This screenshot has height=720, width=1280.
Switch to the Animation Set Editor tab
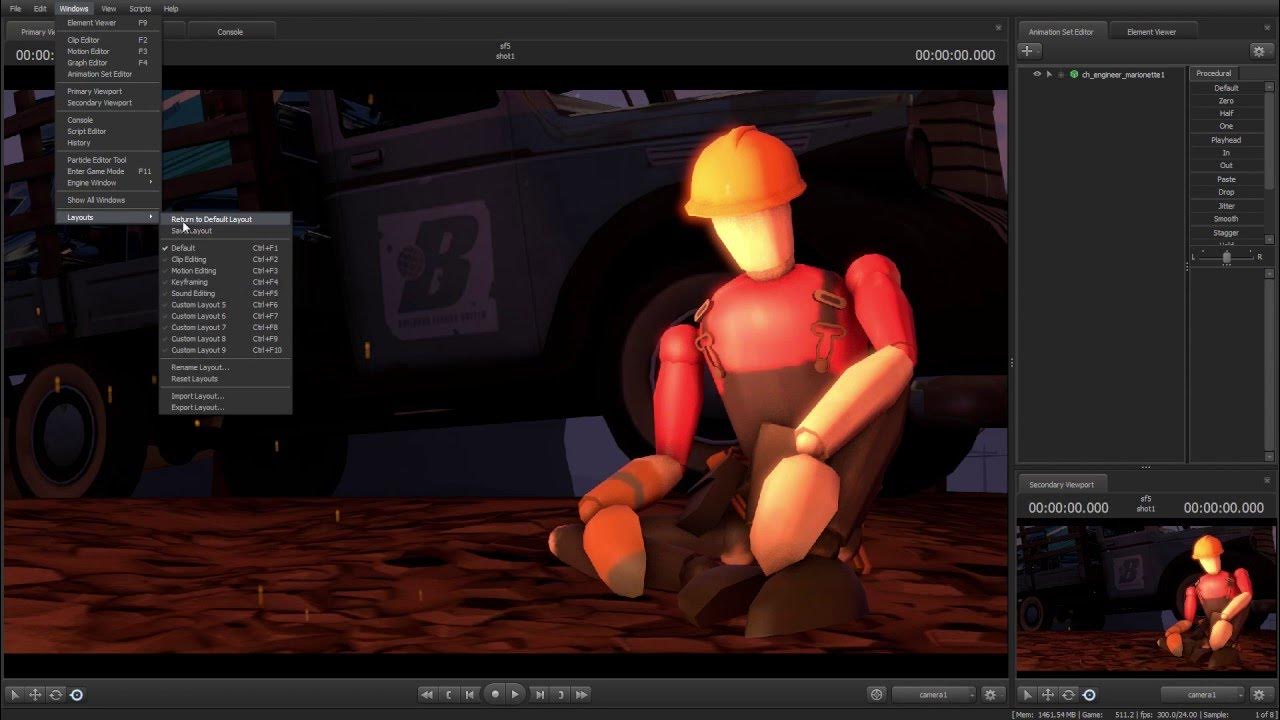(1061, 32)
